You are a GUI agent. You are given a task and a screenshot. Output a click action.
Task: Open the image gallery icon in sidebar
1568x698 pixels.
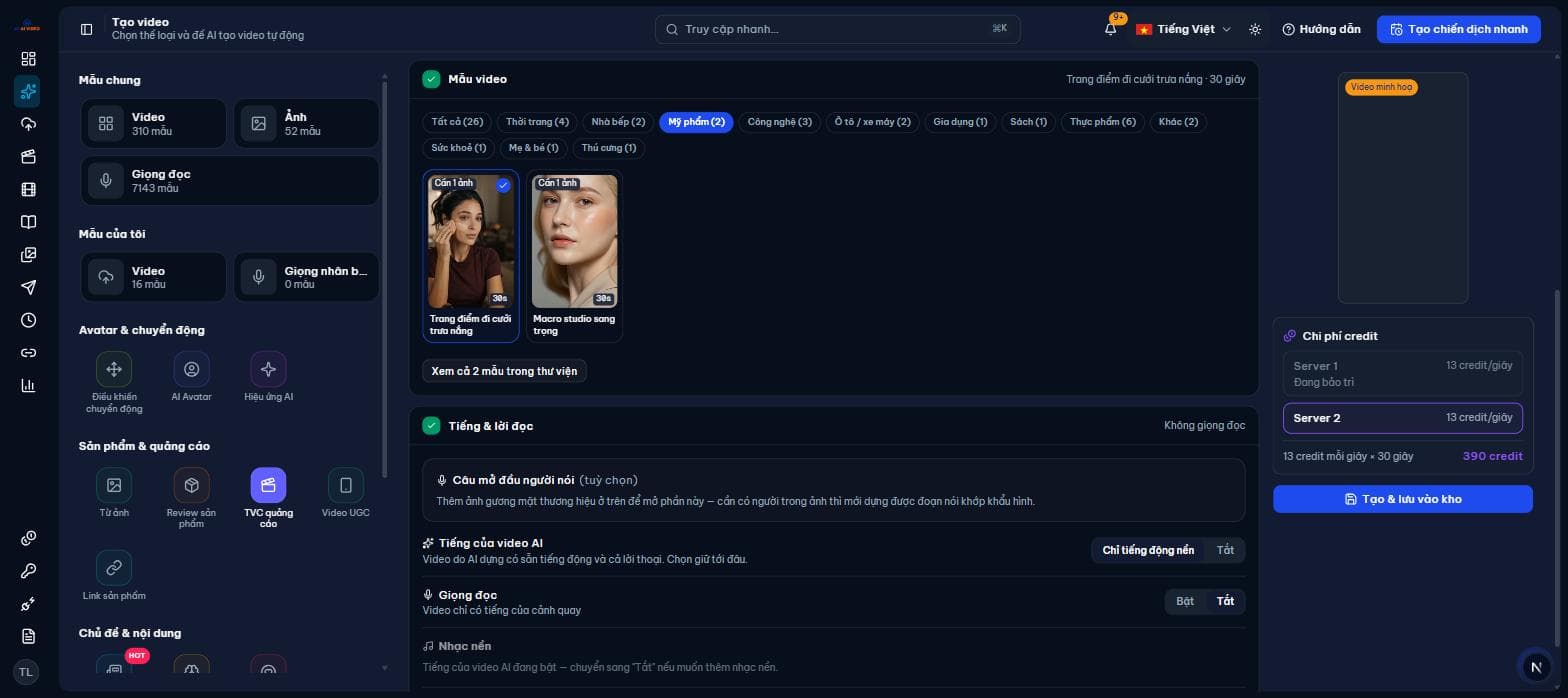tap(28, 255)
